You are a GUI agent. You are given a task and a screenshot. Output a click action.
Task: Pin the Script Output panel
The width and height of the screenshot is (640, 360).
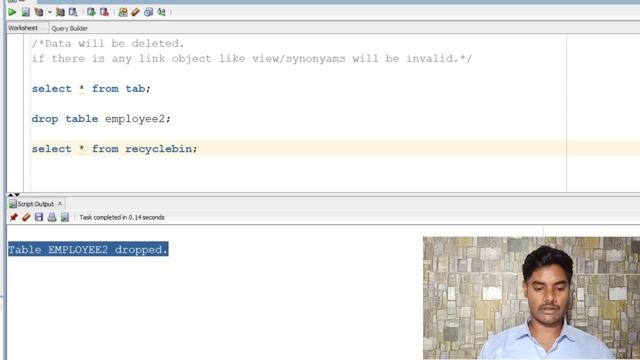pos(13,217)
